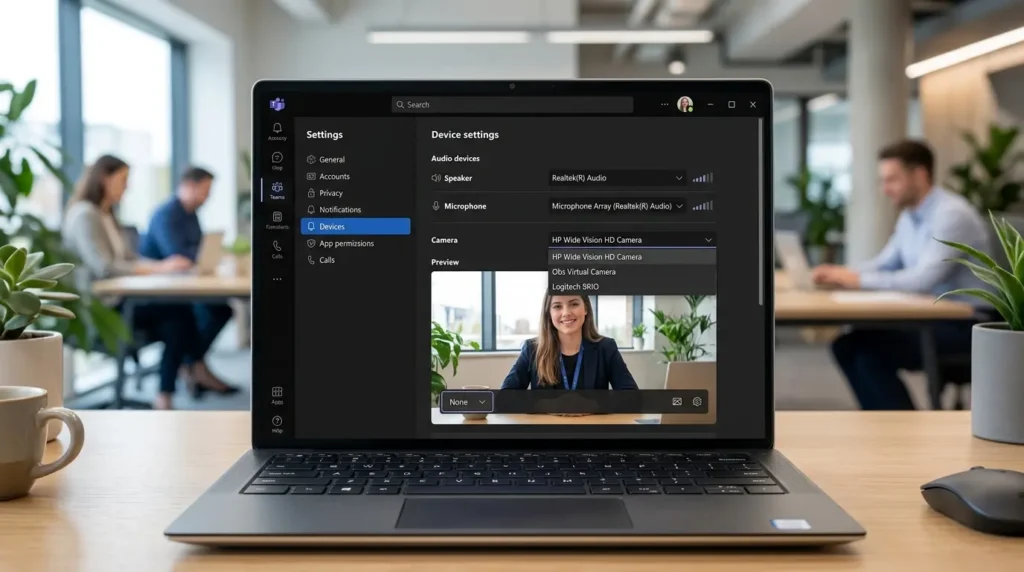The height and width of the screenshot is (572, 1024).
Task: Close the Teams window
Action: coord(752,104)
